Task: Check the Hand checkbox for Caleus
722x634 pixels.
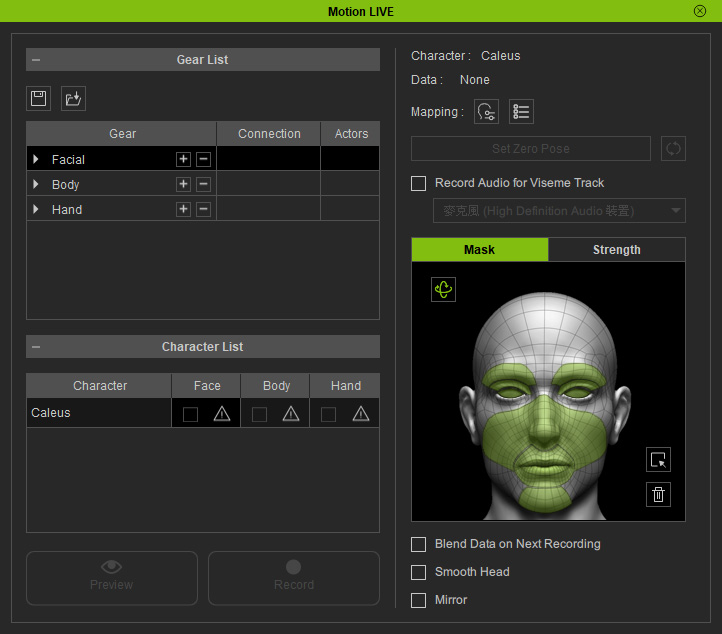Action: click(x=328, y=414)
